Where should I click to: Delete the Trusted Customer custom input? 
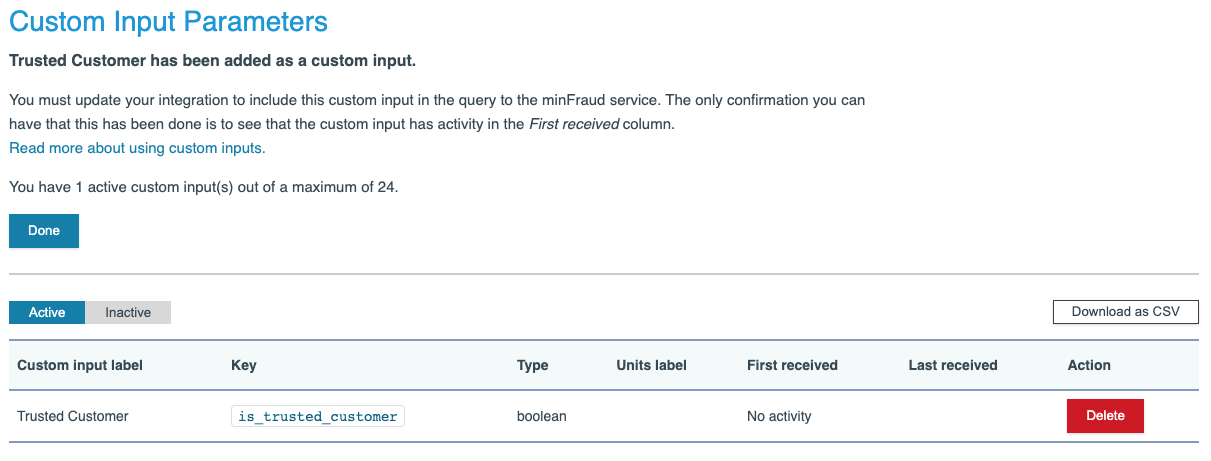pos(1105,416)
